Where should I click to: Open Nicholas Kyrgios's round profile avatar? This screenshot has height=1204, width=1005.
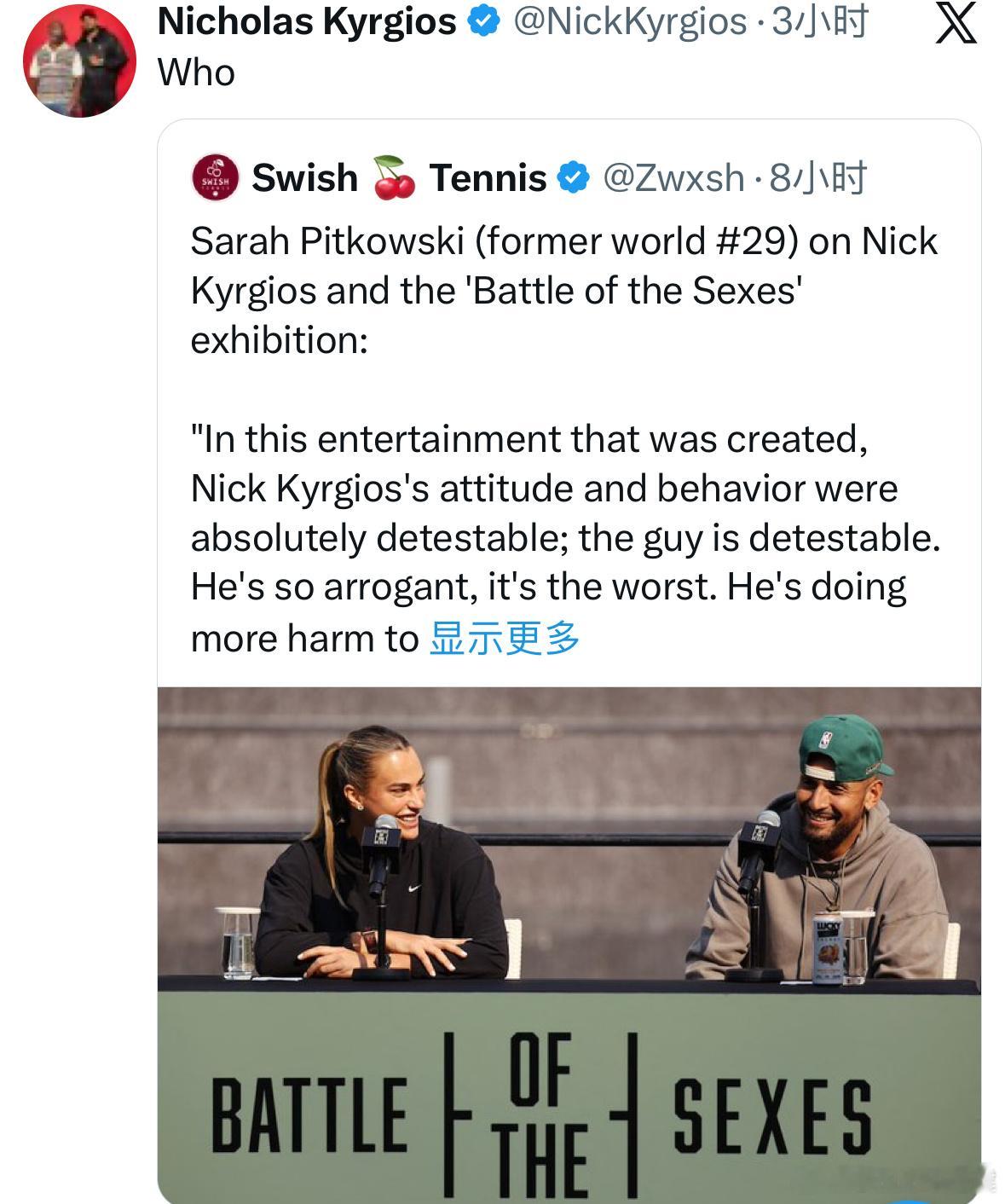coord(79,61)
